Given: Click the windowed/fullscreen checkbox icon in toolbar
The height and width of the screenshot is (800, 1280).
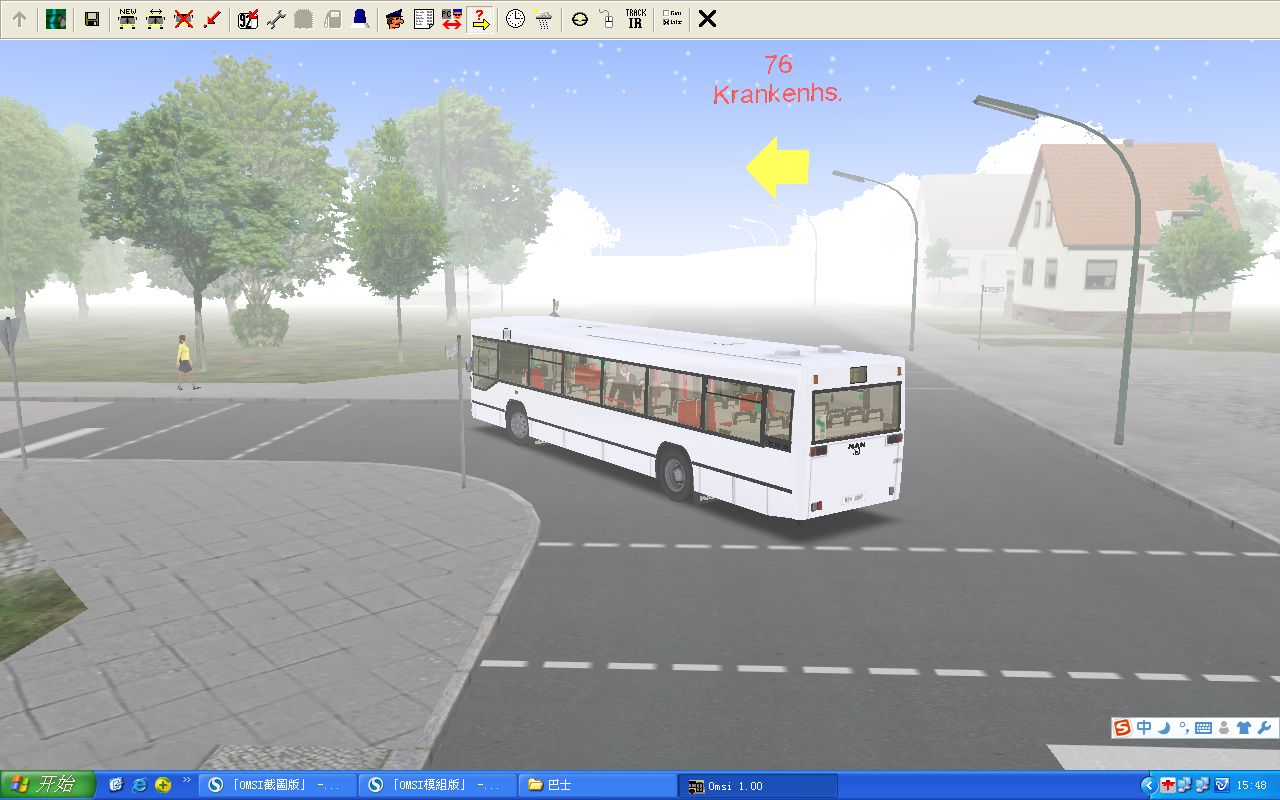Looking at the screenshot, I should click(671, 18).
